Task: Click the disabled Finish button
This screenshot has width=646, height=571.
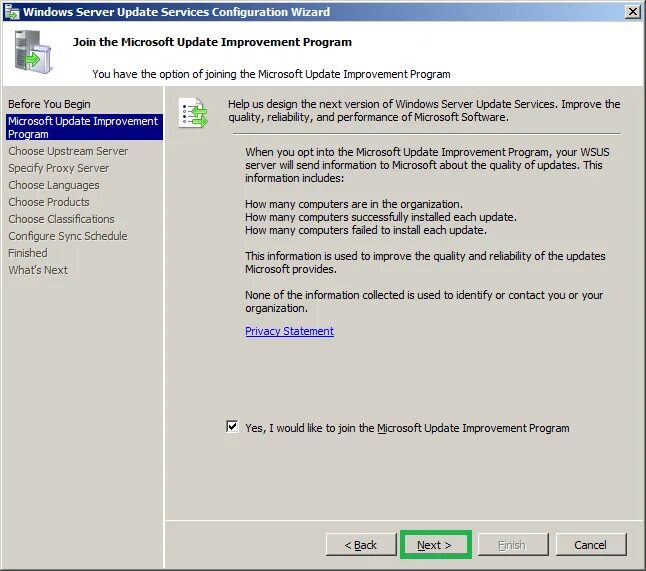Action: 513,545
